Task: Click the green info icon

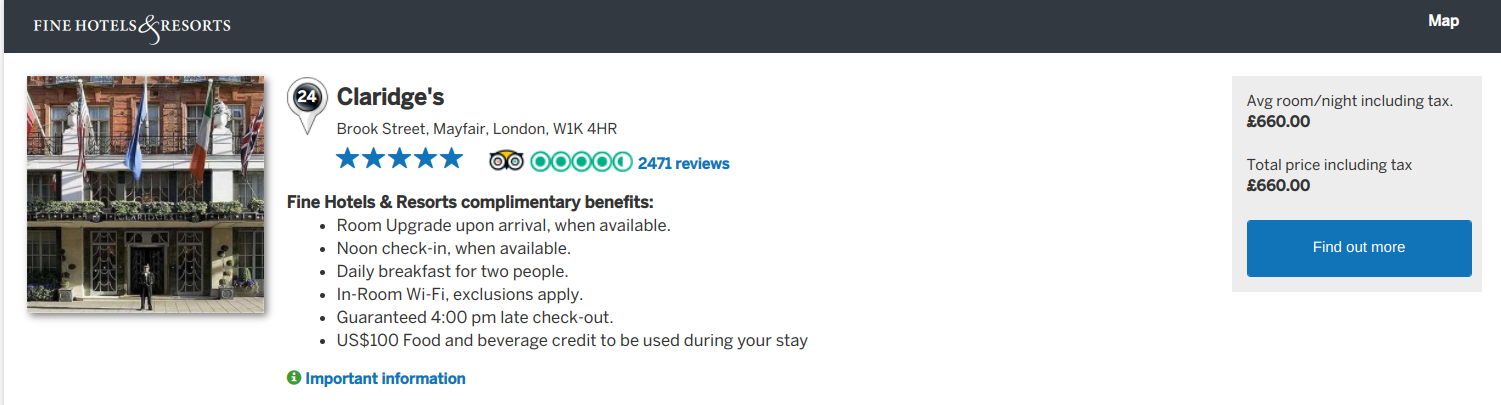Action: coord(294,378)
